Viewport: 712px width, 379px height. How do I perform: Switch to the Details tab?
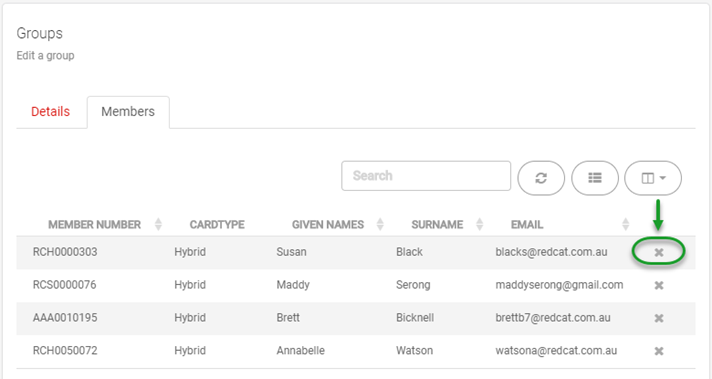click(50, 112)
